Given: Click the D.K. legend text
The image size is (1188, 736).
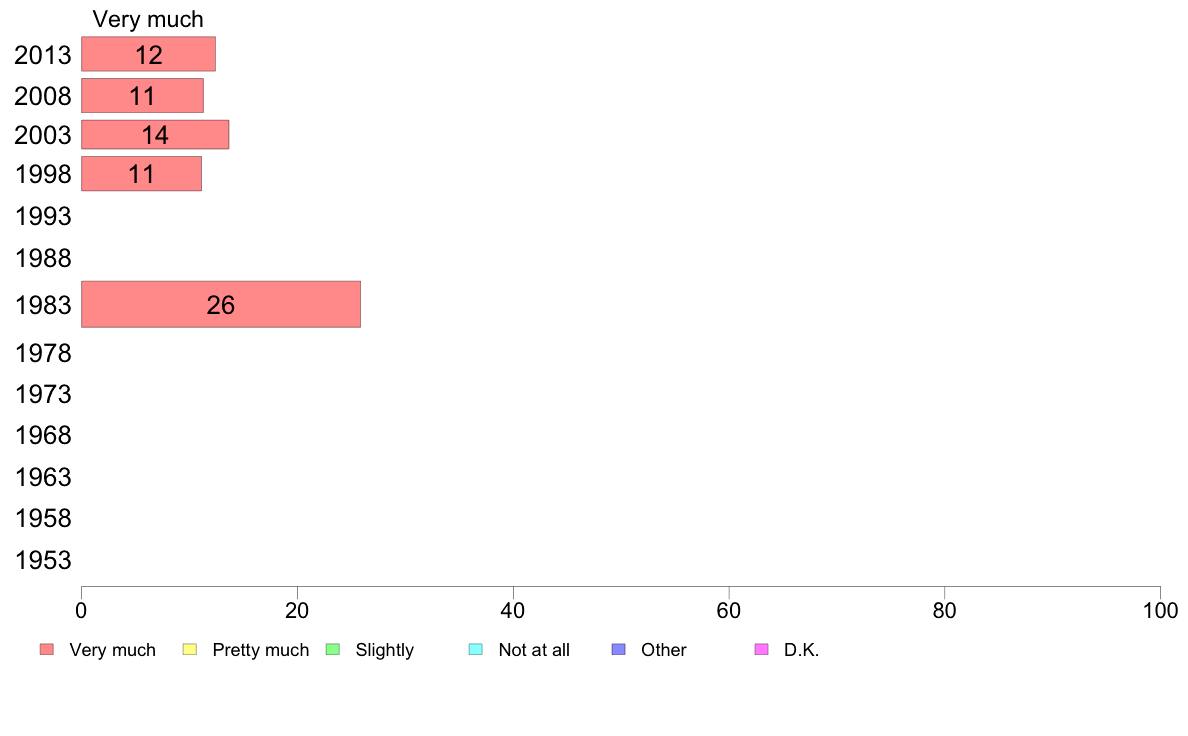Looking at the screenshot, I should coord(802,650).
